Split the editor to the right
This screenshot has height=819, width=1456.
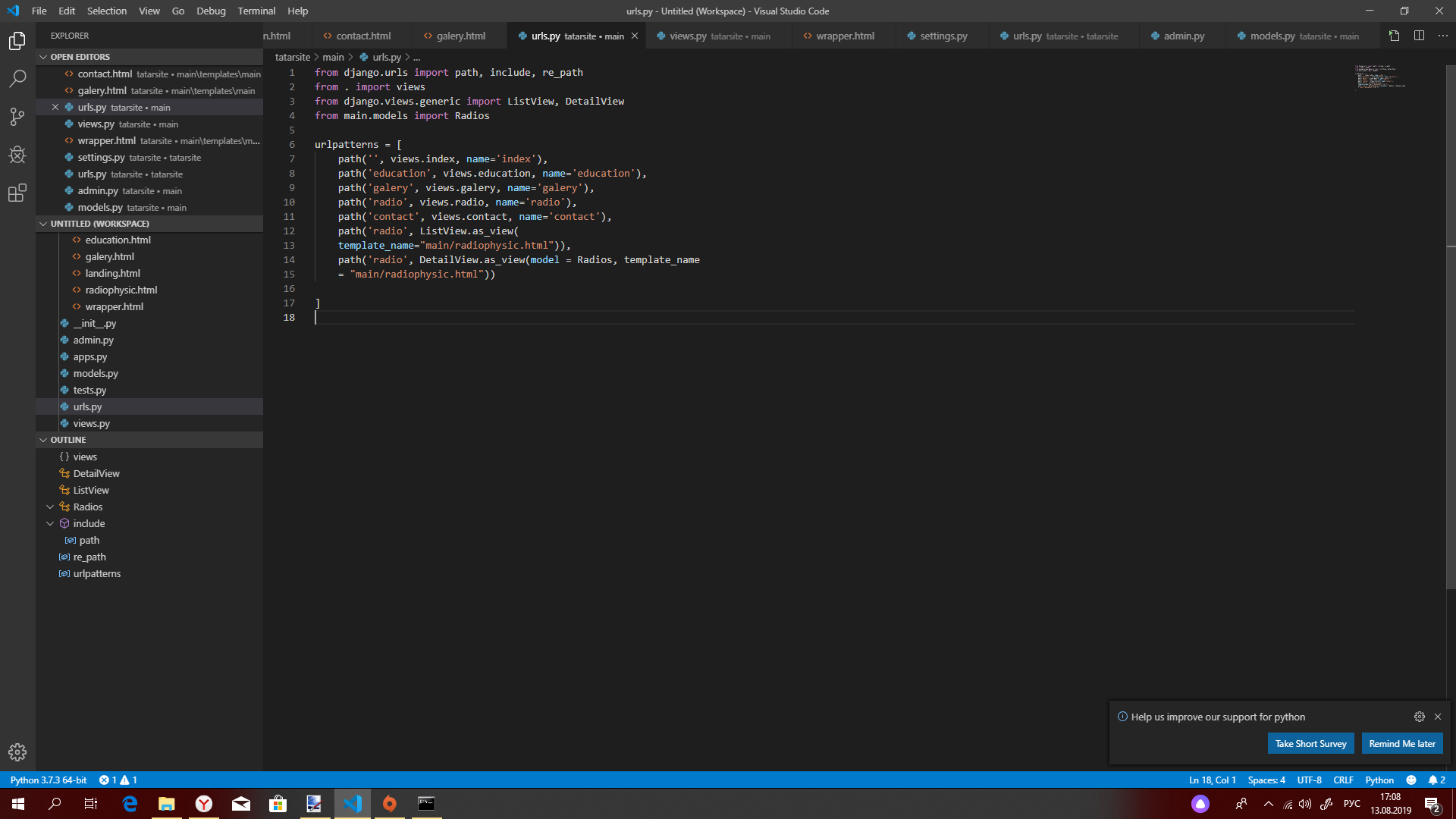1419,36
